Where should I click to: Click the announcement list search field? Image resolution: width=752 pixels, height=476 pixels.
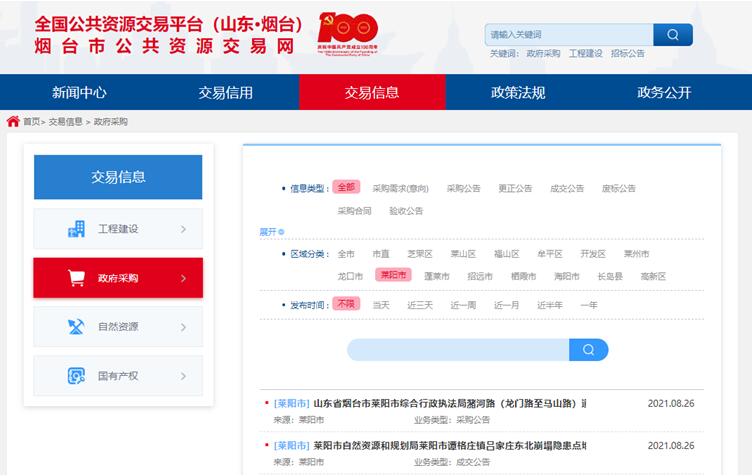pos(458,350)
